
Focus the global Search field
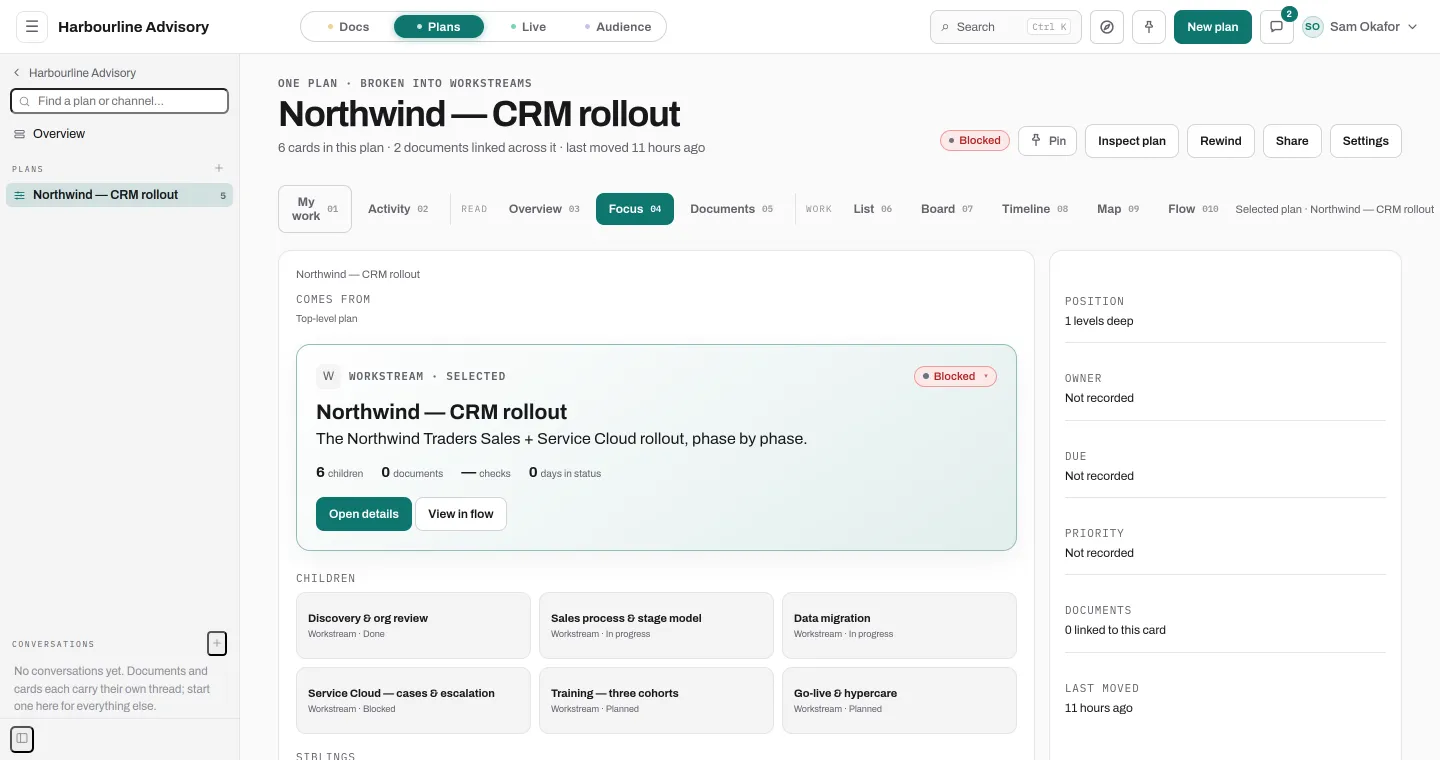[x=1006, y=27]
